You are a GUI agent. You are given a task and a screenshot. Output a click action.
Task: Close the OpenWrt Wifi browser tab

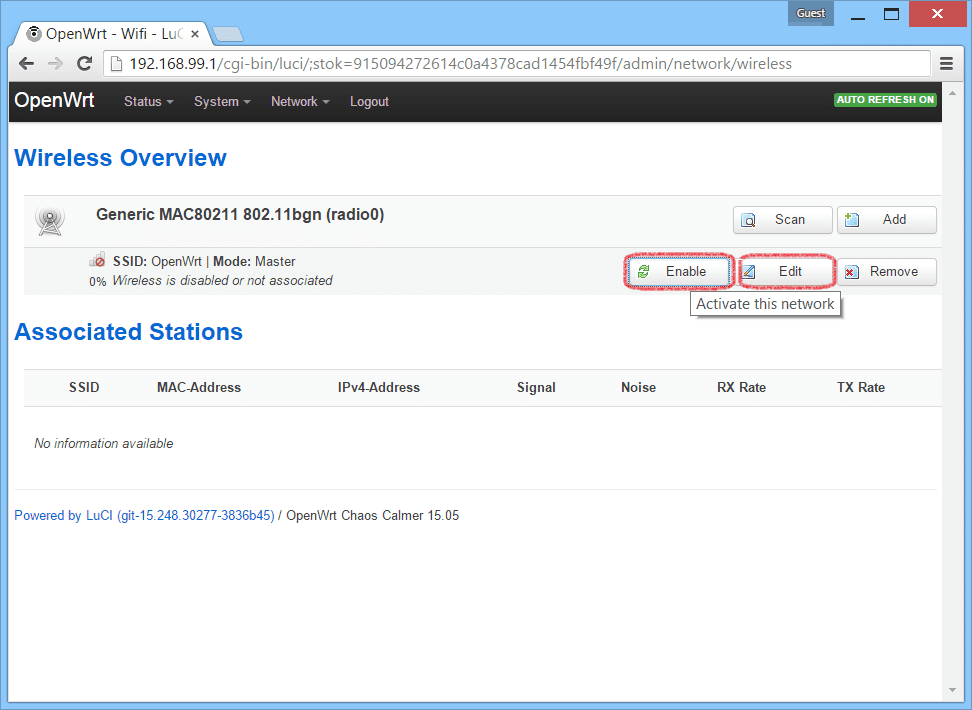coord(195,34)
